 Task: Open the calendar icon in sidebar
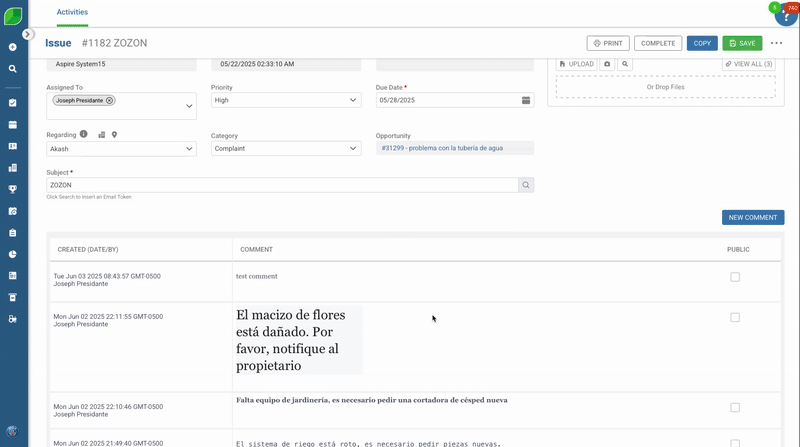pyautogui.click(x=13, y=125)
